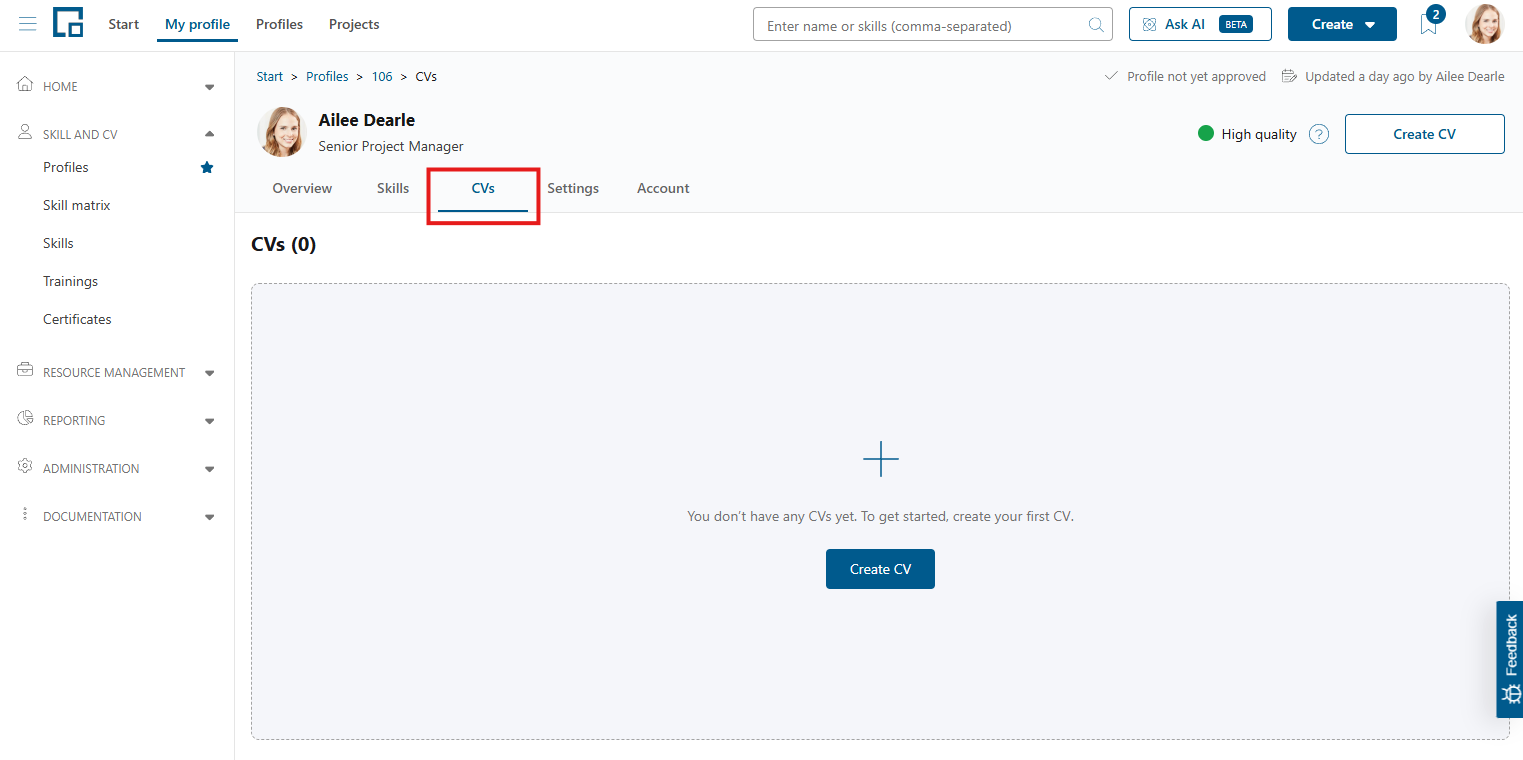Switch to the Skills tab

tap(393, 188)
